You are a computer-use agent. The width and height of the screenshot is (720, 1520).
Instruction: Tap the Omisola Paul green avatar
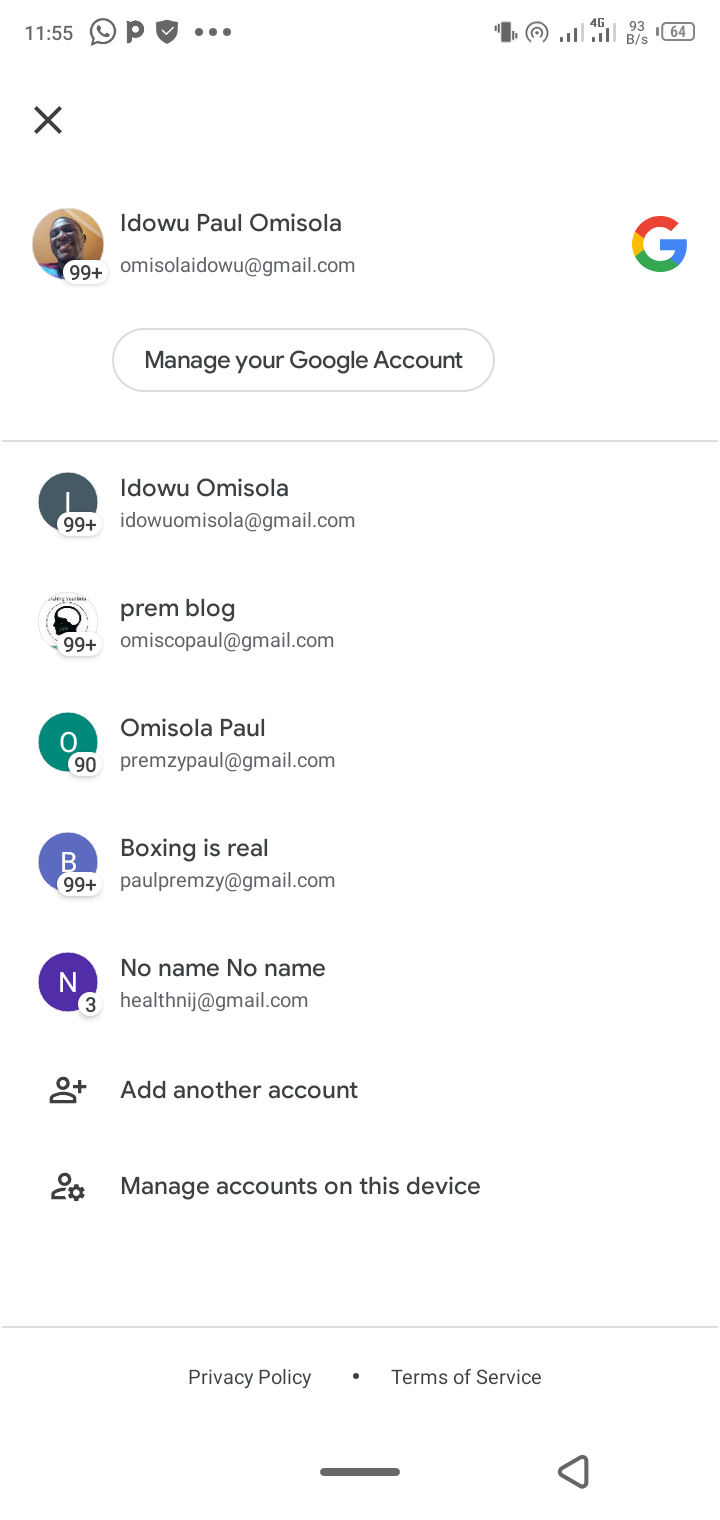[66, 740]
